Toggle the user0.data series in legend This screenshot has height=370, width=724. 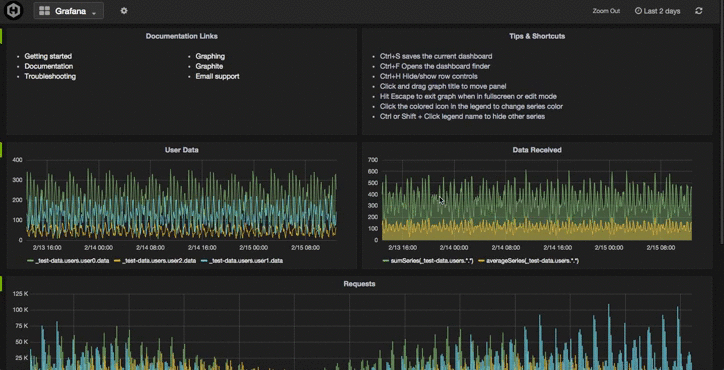point(68,261)
